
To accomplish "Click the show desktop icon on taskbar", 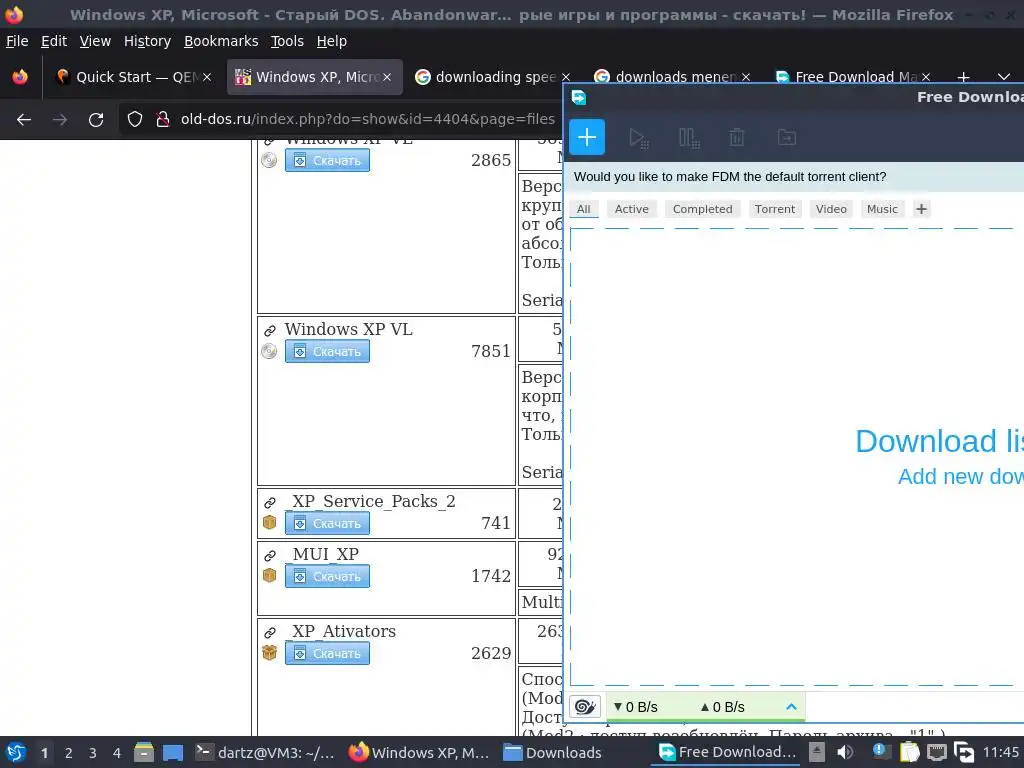I will (x=172, y=753).
